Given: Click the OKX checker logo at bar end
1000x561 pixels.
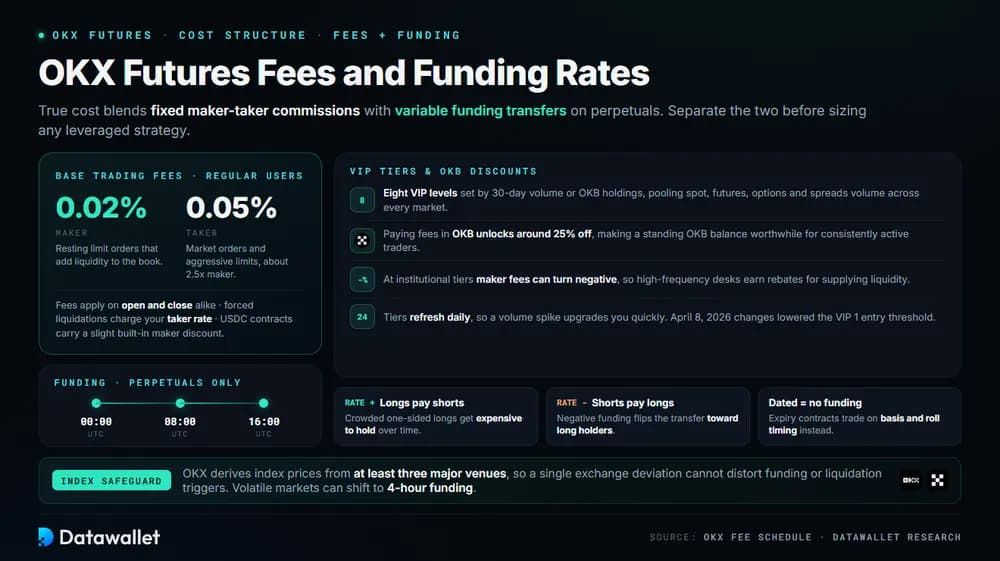Looking at the screenshot, I should [938, 480].
